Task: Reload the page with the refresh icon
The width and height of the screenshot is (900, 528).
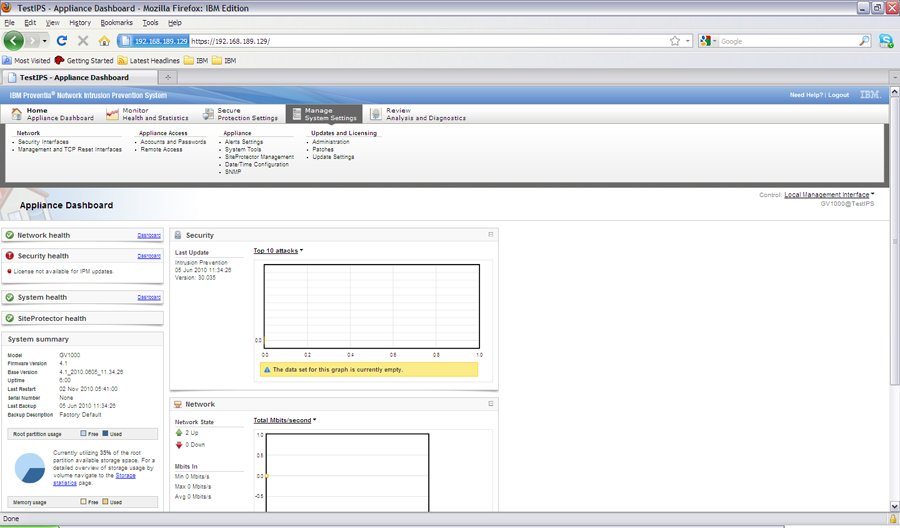Action: [62, 41]
